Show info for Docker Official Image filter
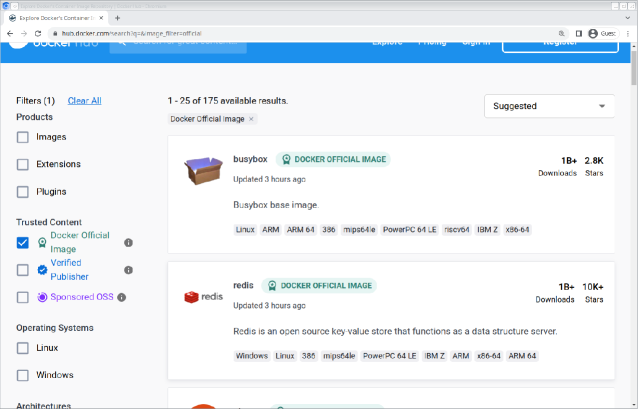638x409 pixels. [128, 243]
